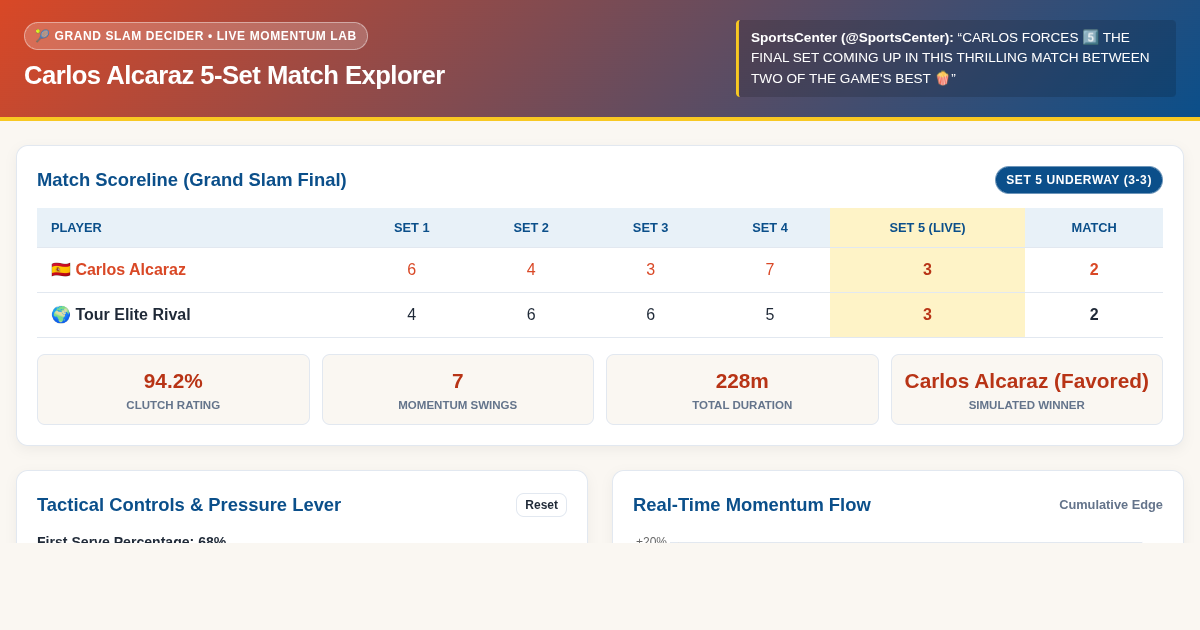1200x630 pixels.
Task: Click the Simulated Winner card
Action: tap(1027, 390)
